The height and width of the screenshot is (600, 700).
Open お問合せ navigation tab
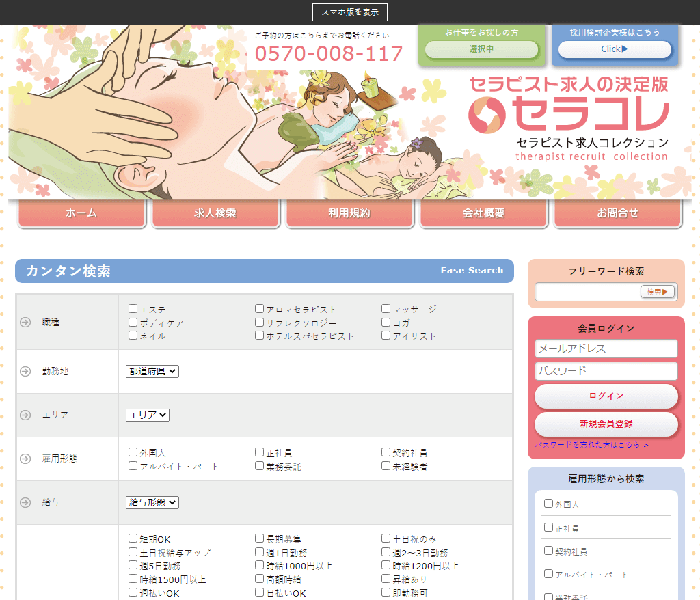click(x=618, y=213)
